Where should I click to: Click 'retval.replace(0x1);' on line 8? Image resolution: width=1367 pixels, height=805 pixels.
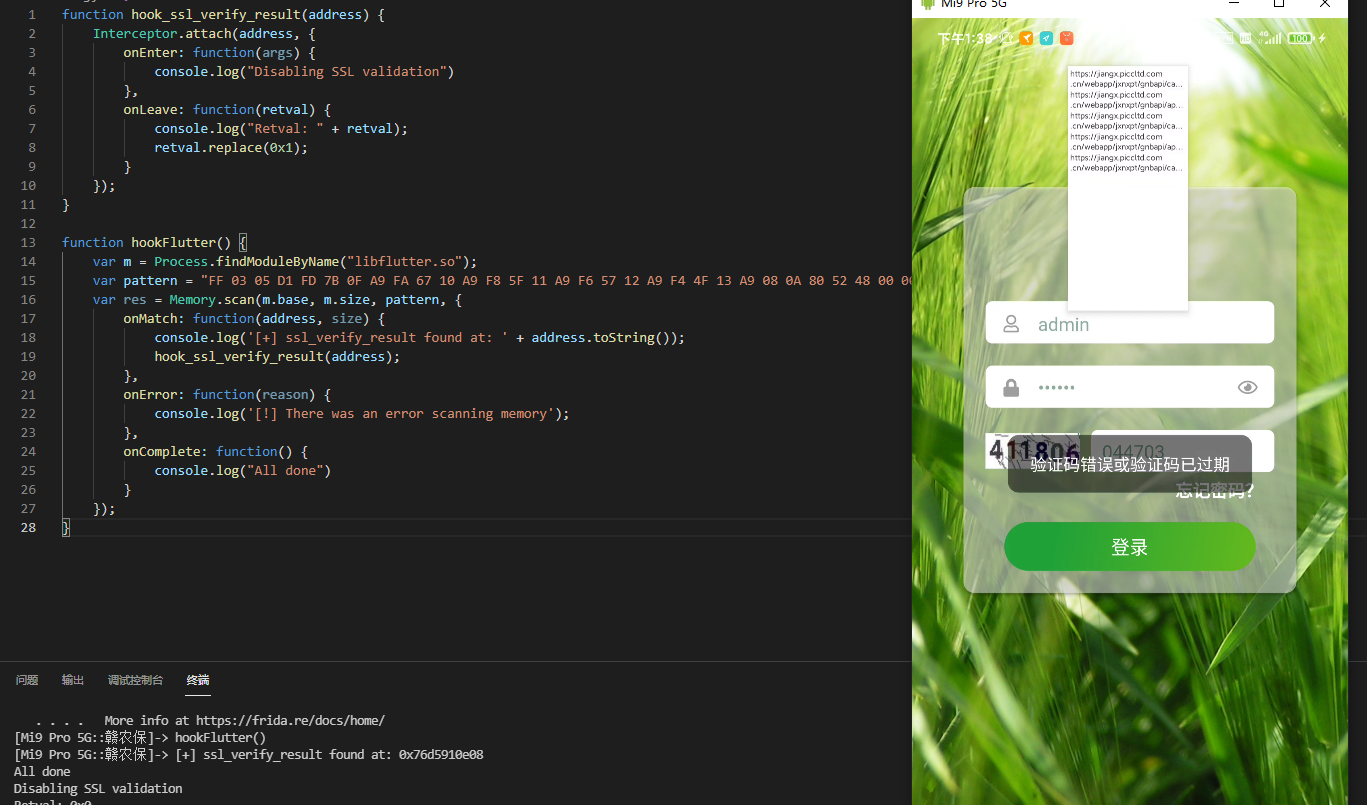pyautogui.click(x=231, y=147)
